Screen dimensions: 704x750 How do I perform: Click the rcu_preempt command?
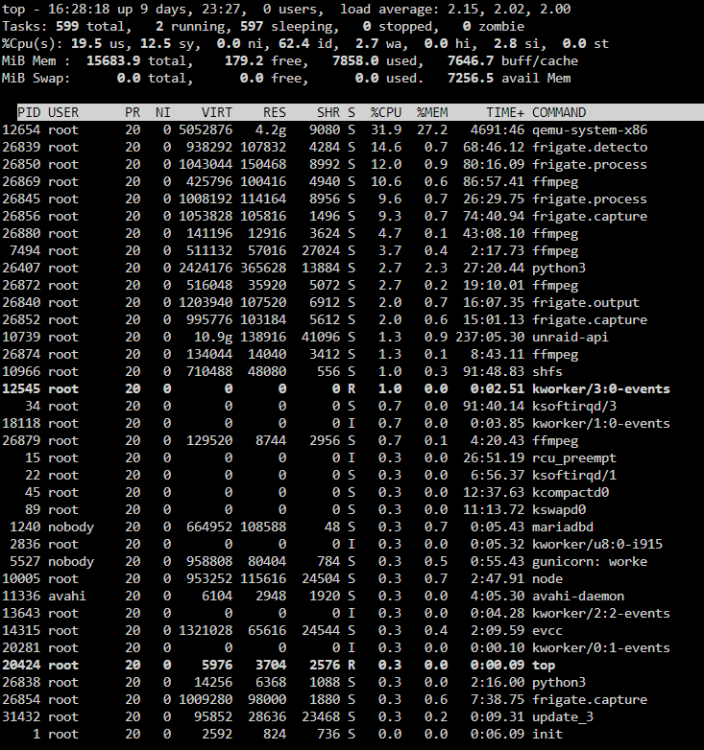point(574,458)
